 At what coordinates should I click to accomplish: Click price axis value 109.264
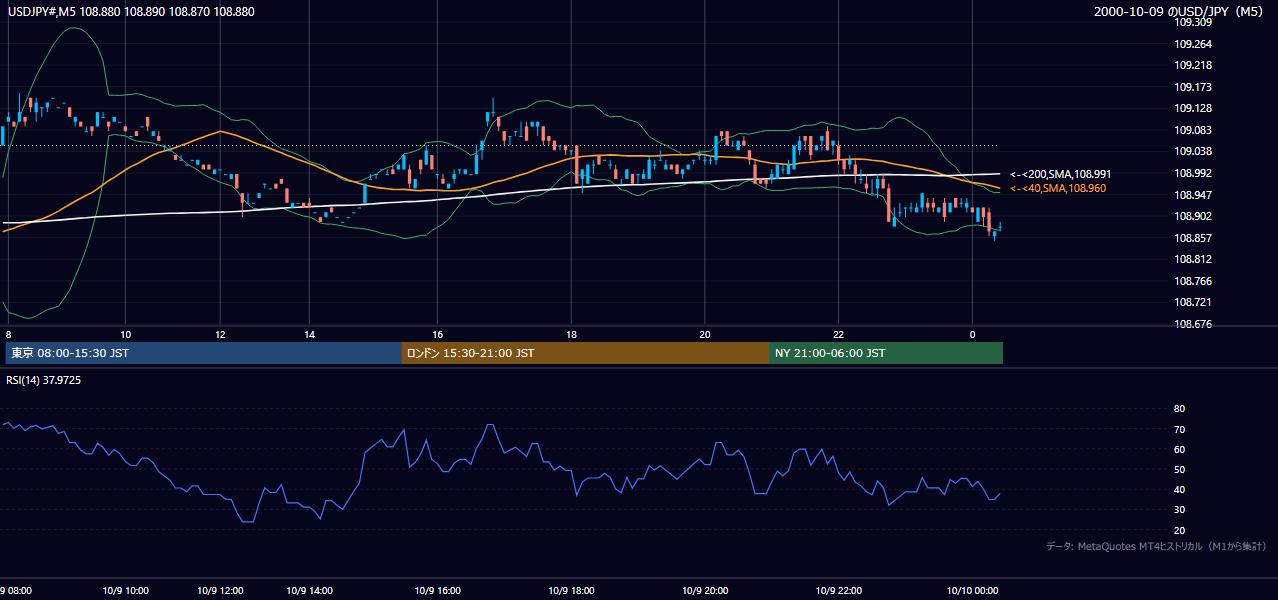1193,44
